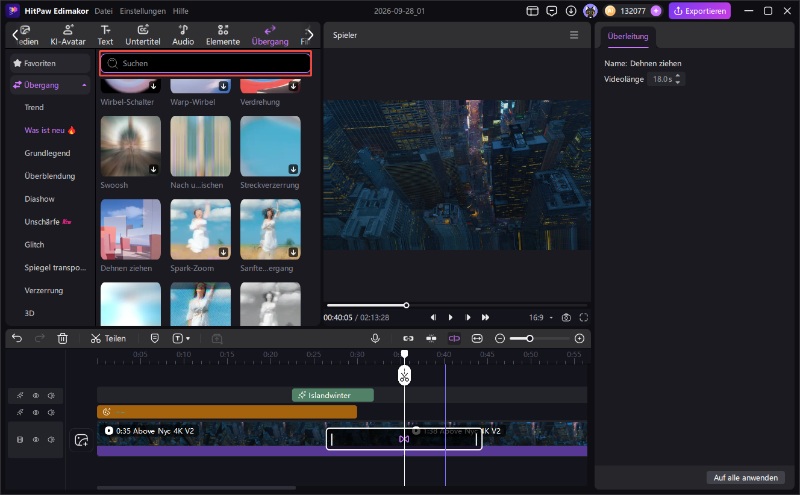
Task: Select the Swoosh transition thumbnail
Action: coord(131,146)
